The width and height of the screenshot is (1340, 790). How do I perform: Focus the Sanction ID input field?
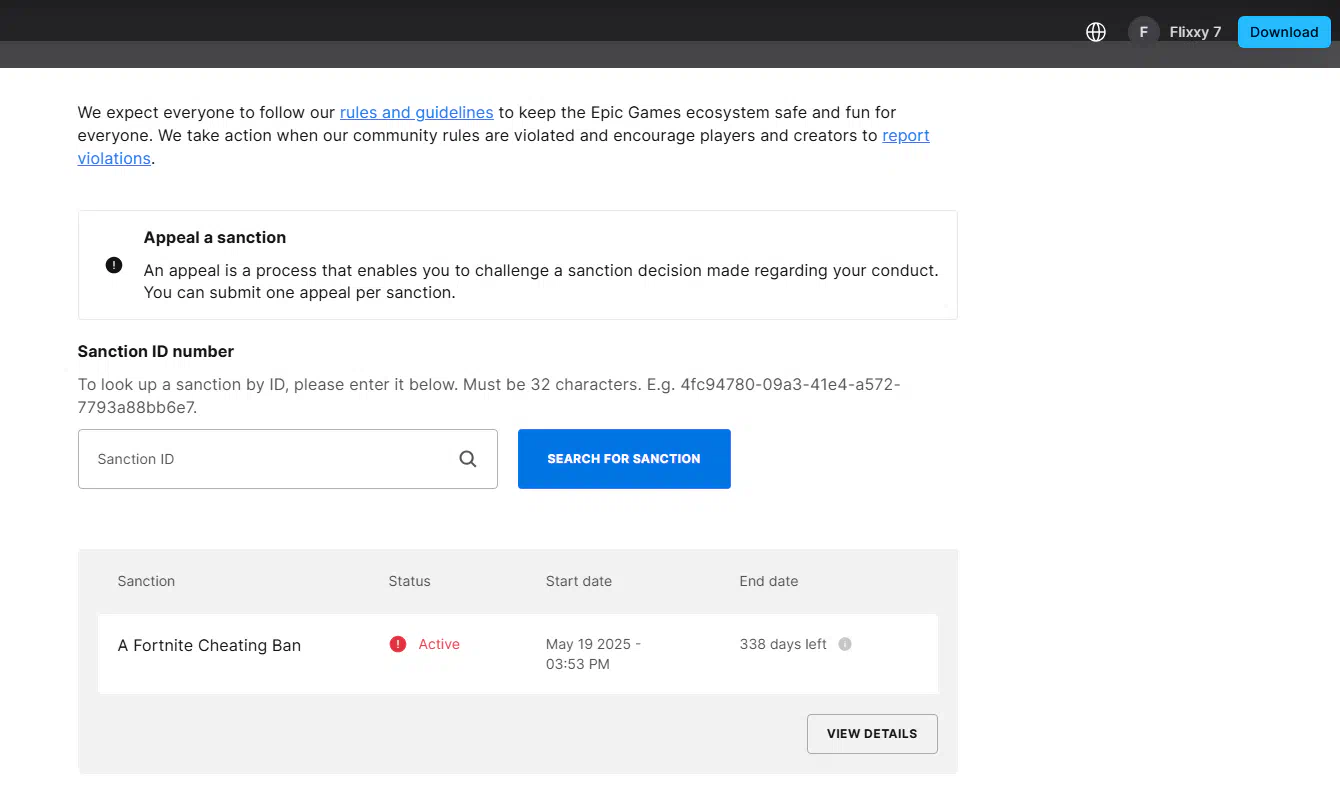point(288,459)
